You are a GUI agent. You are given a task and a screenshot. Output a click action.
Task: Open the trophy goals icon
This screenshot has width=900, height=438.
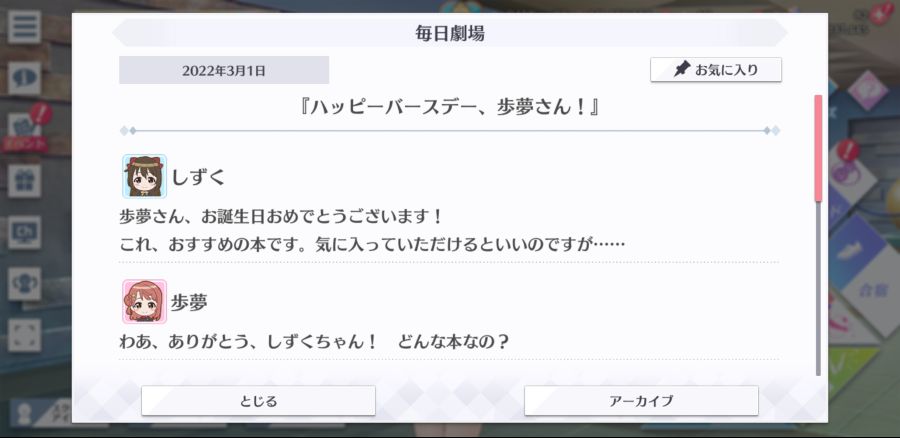pos(24,284)
